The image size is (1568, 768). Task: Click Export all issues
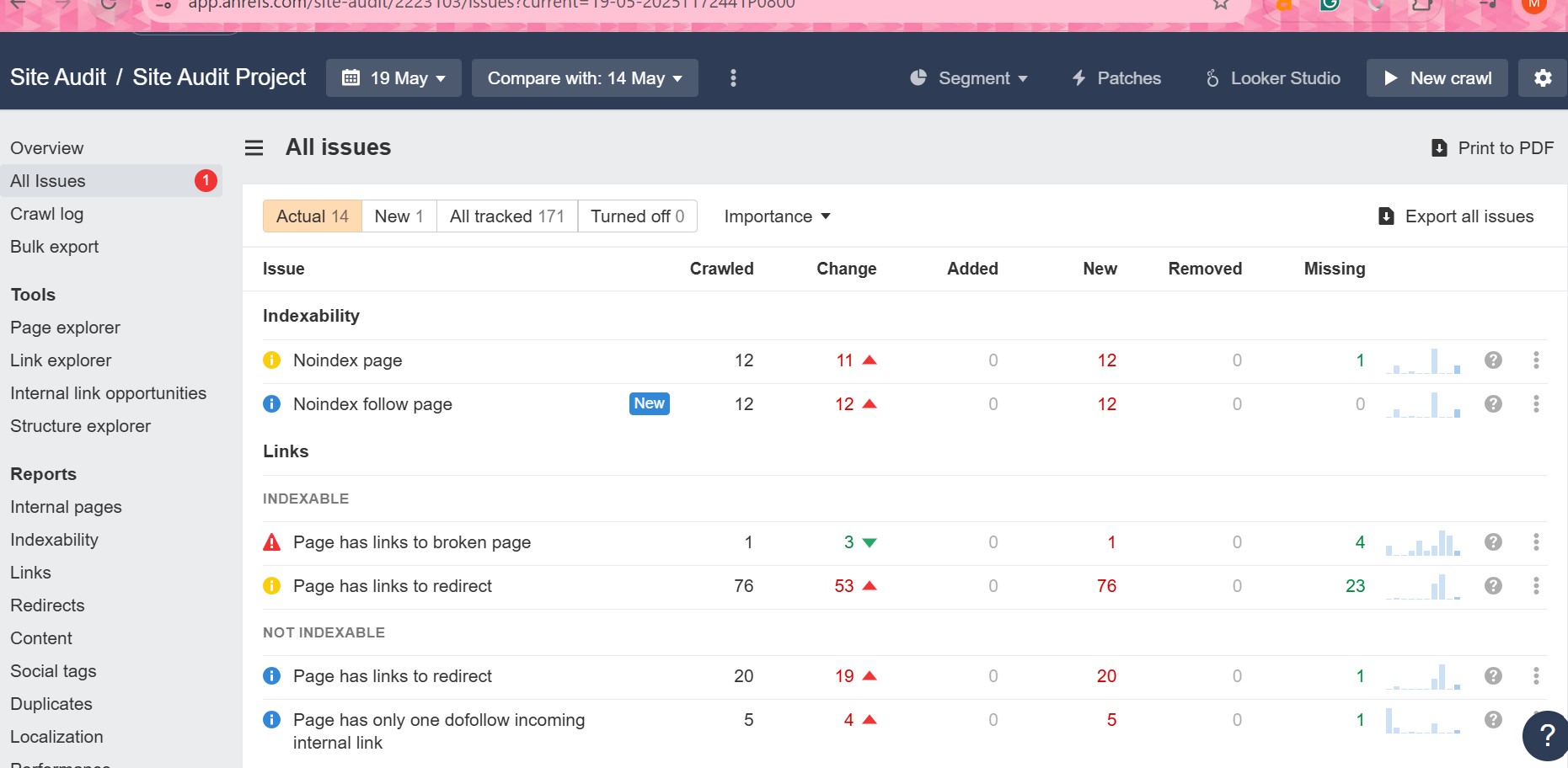[x=1455, y=216]
